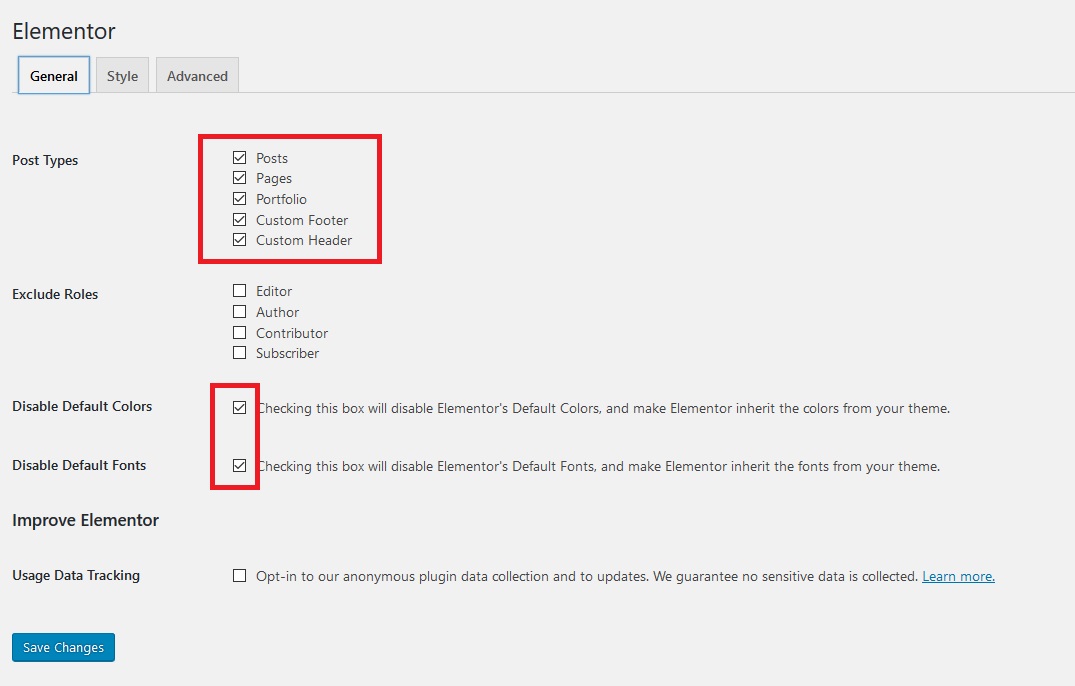Uncheck the Pages post type checkbox
Viewport: 1075px width, 686px height.
(239, 177)
